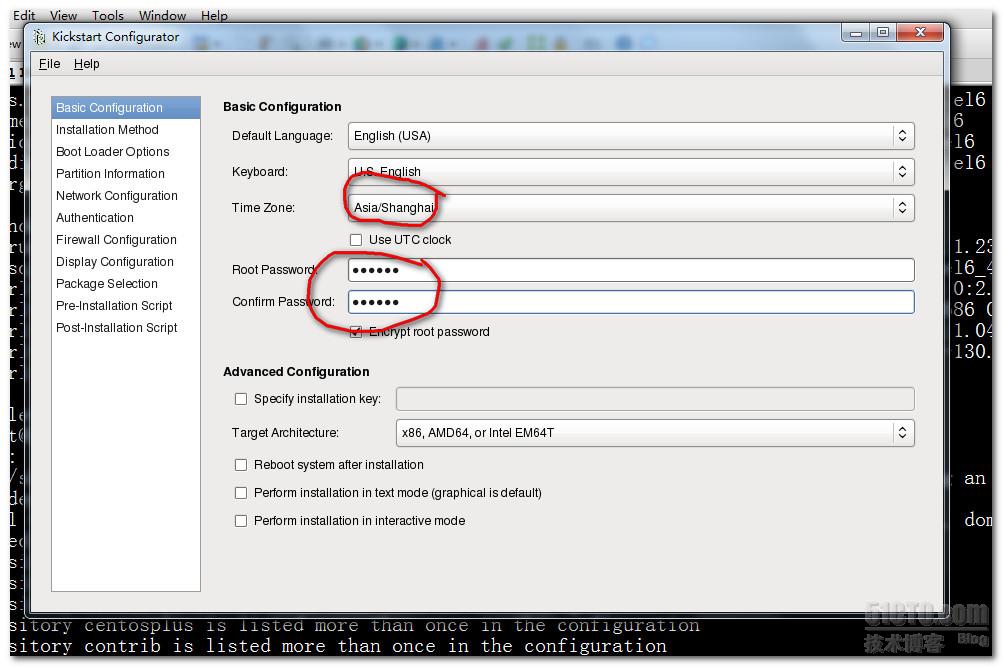Open the Target Architecture dropdown

point(655,433)
